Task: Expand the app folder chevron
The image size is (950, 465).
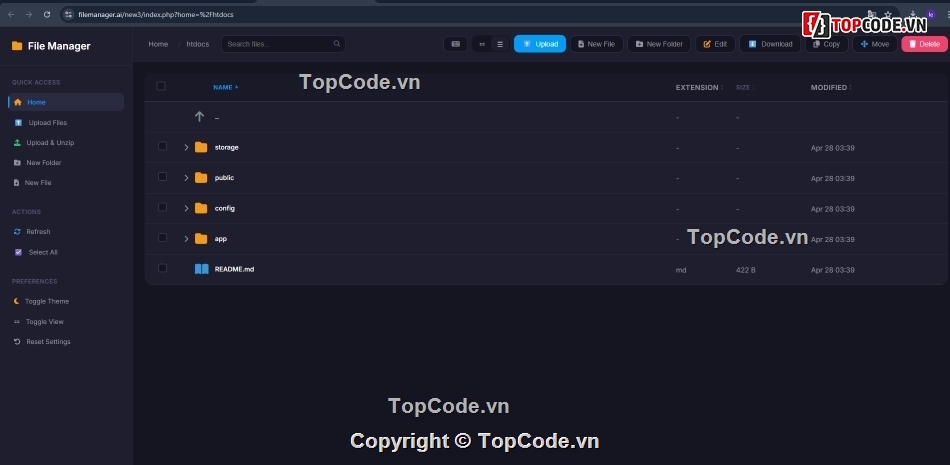Action: tap(186, 239)
